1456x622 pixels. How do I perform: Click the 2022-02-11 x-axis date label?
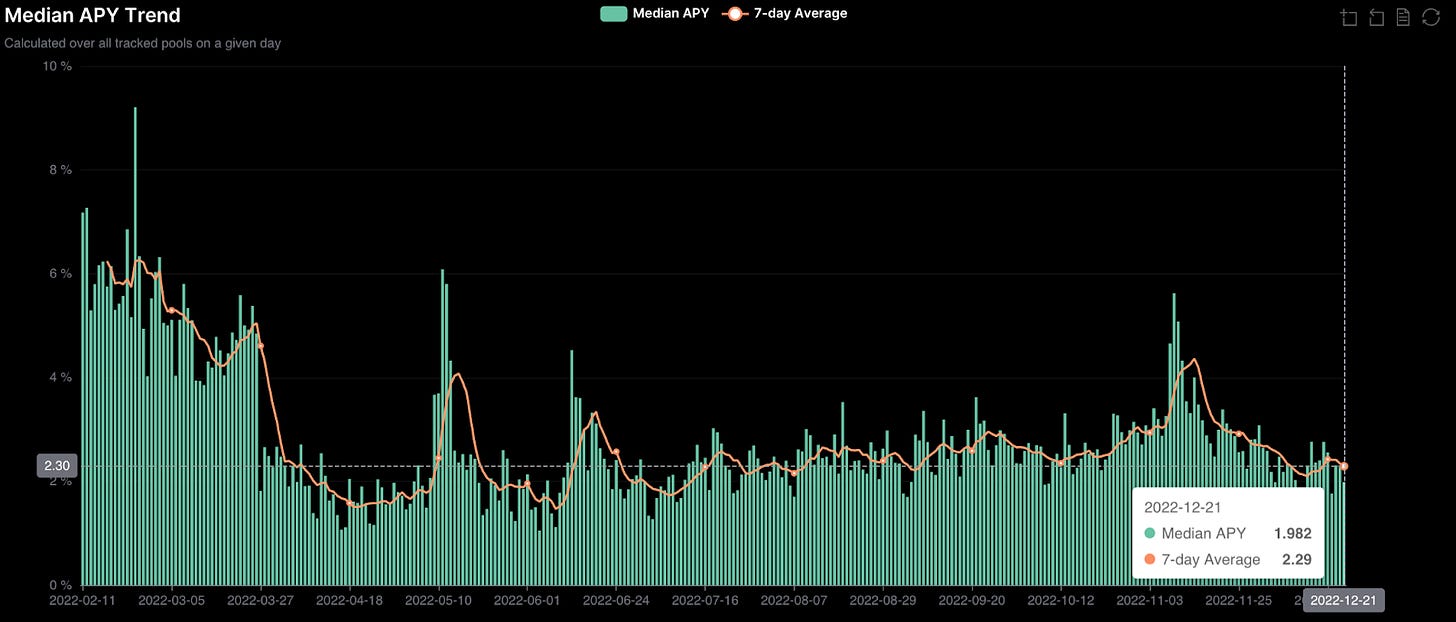(82, 601)
